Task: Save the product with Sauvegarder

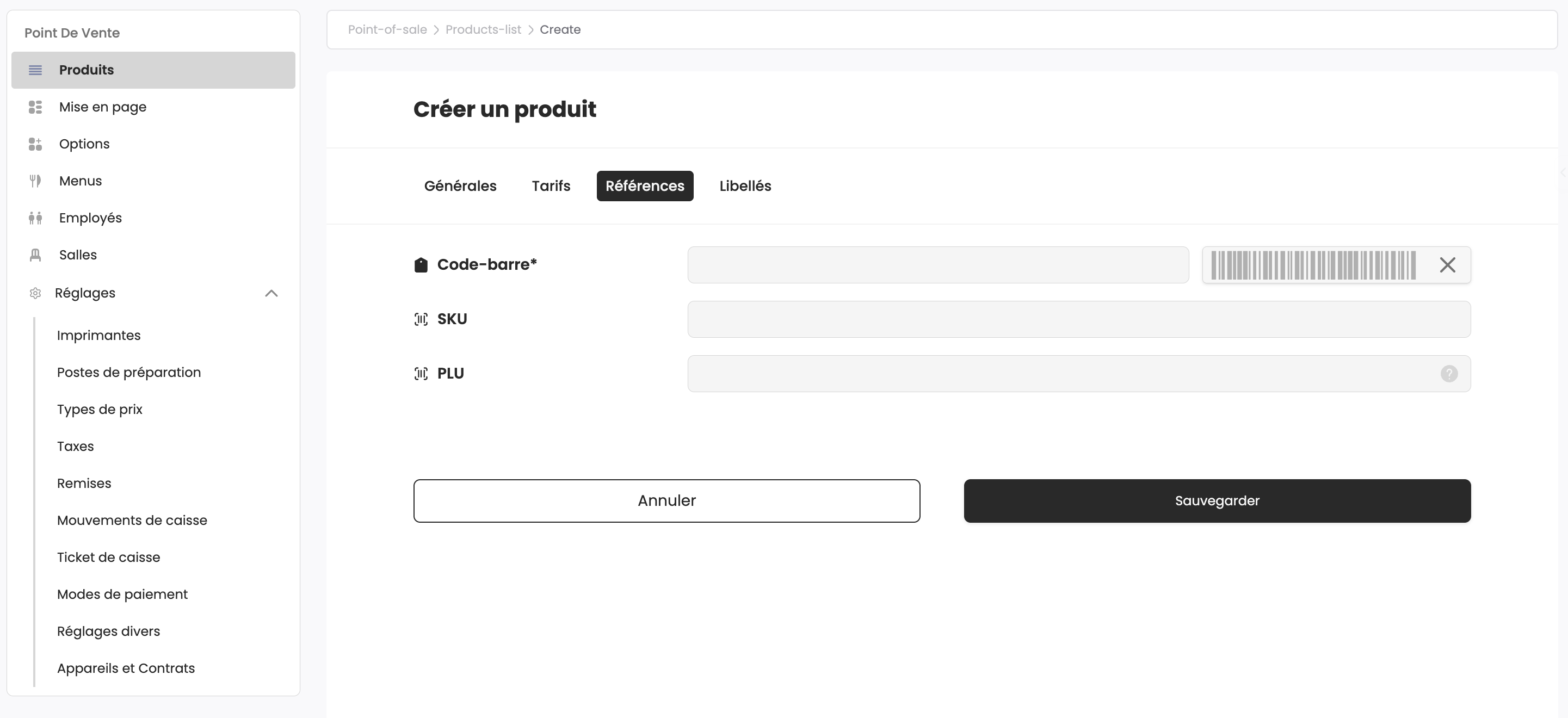Action: point(1217,501)
